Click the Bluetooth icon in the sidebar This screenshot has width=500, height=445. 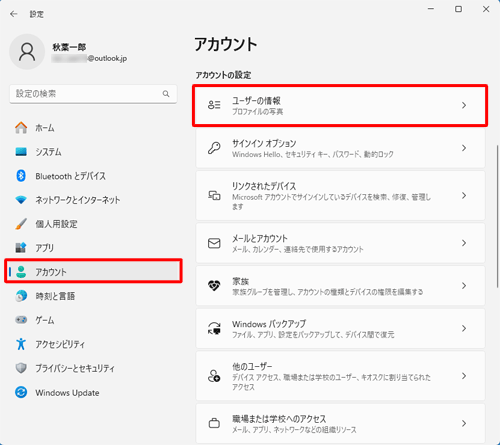tap(21, 176)
